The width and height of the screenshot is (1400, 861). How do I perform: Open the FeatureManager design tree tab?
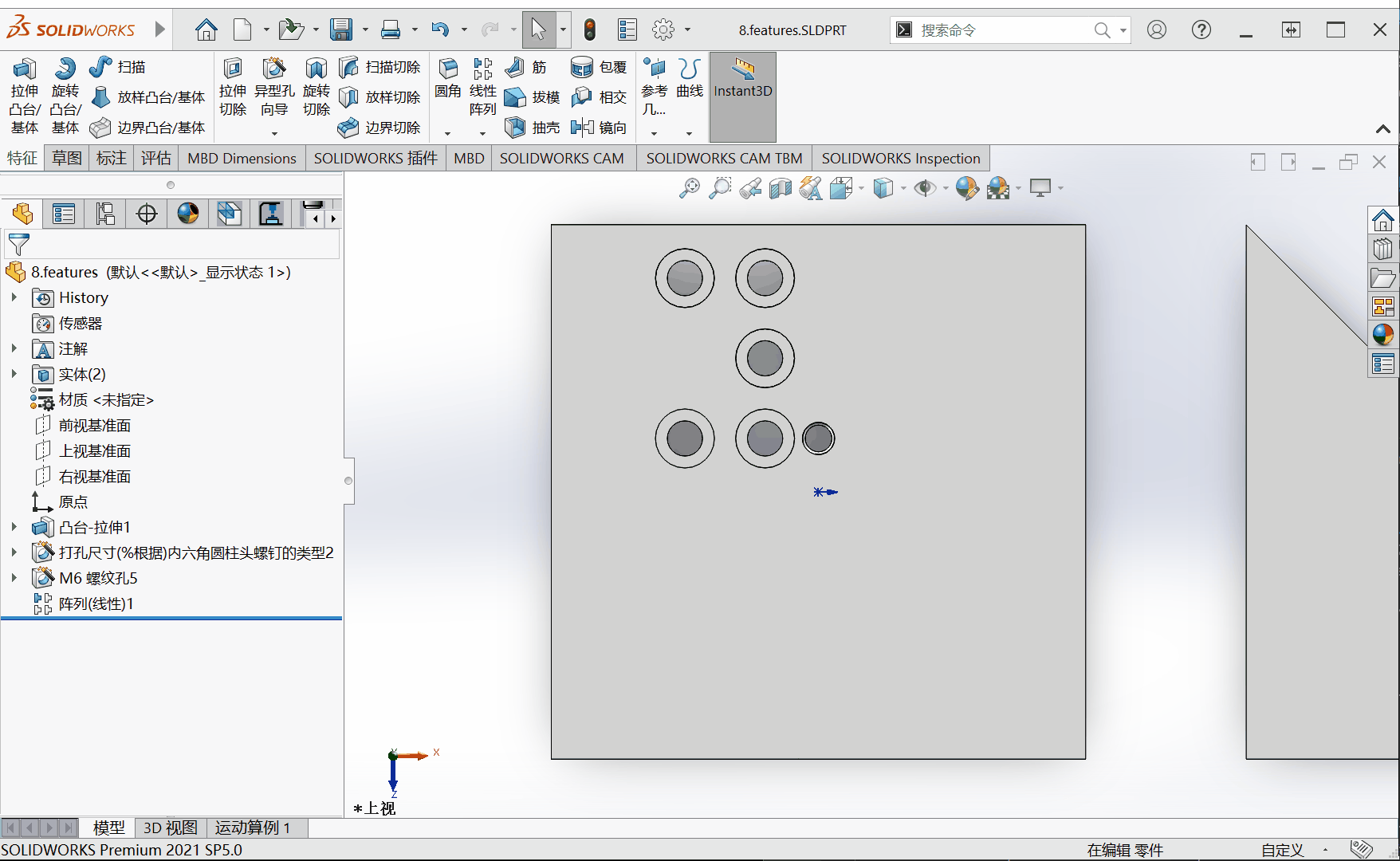22,214
